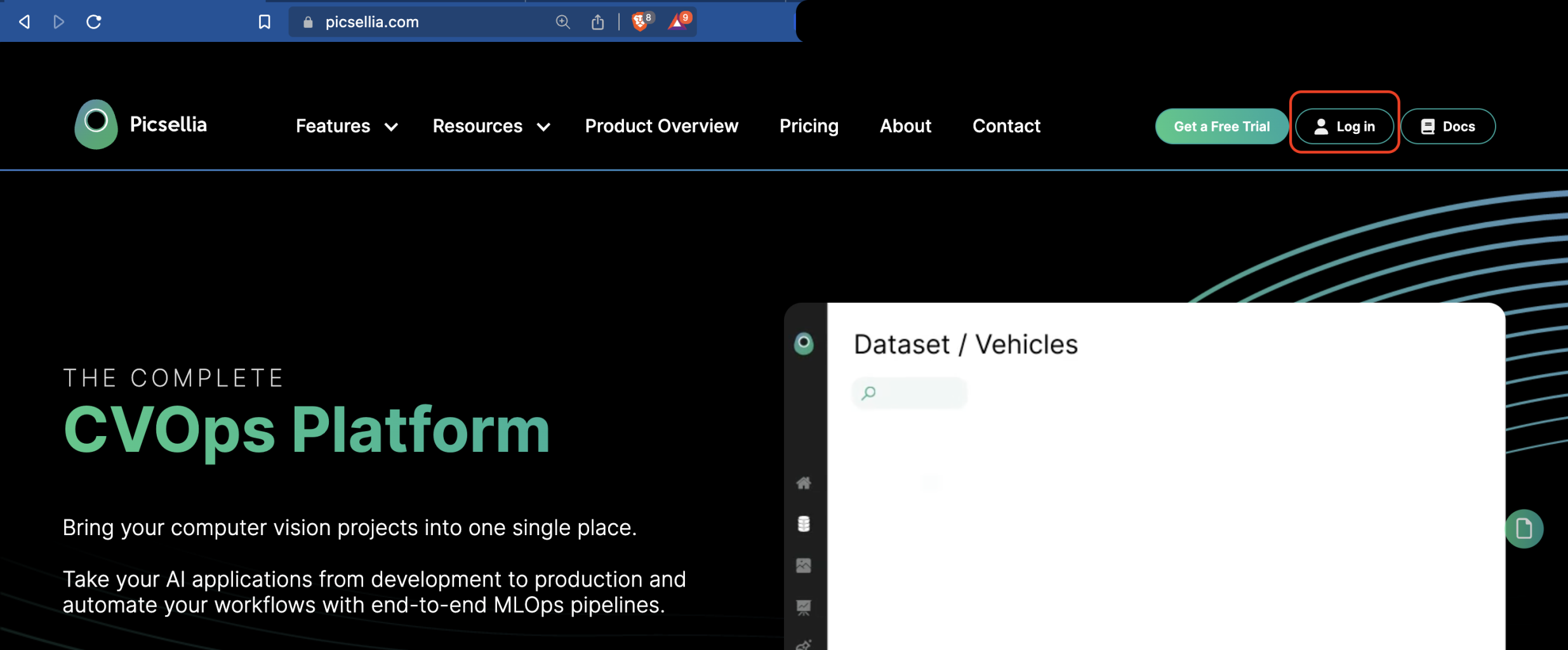
Task: Click the user icon on Log in
Action: pos(1321,126)
